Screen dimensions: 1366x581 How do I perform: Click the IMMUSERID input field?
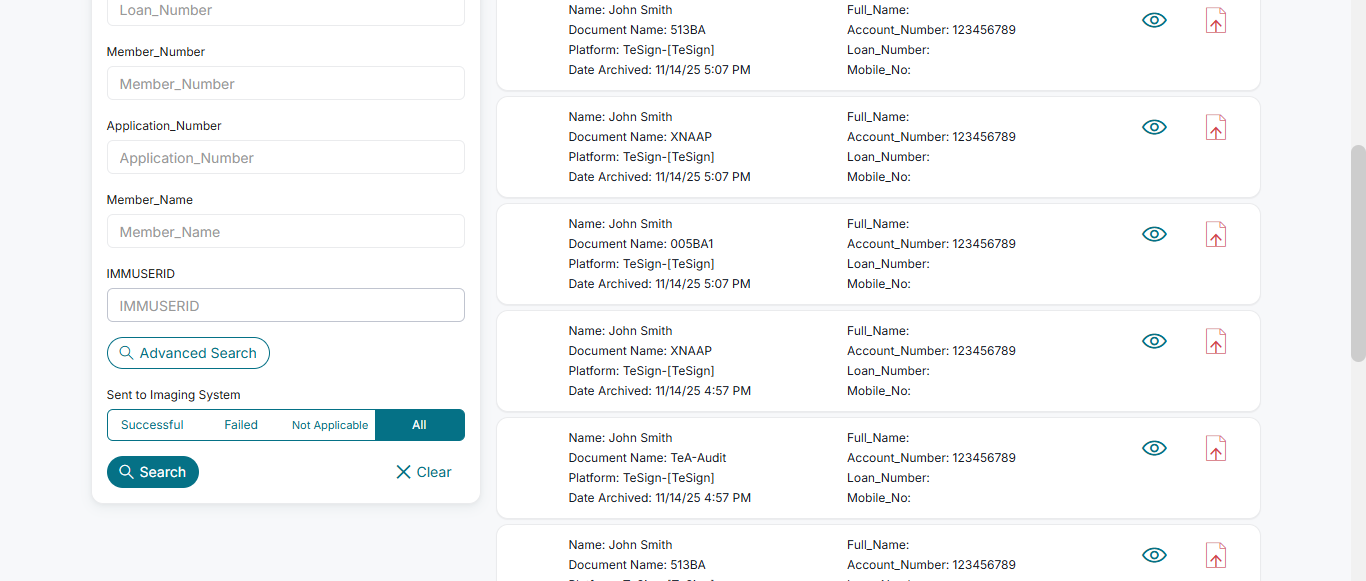point(286,305)
